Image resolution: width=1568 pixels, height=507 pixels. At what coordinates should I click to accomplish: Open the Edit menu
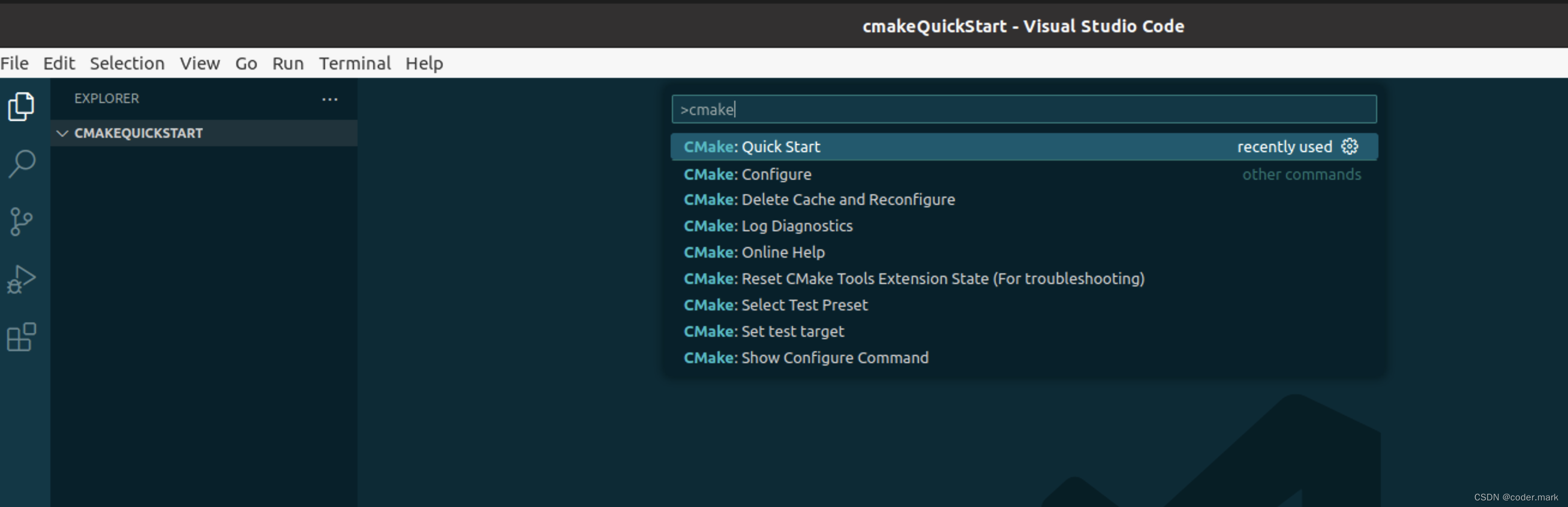pos(59,63)
